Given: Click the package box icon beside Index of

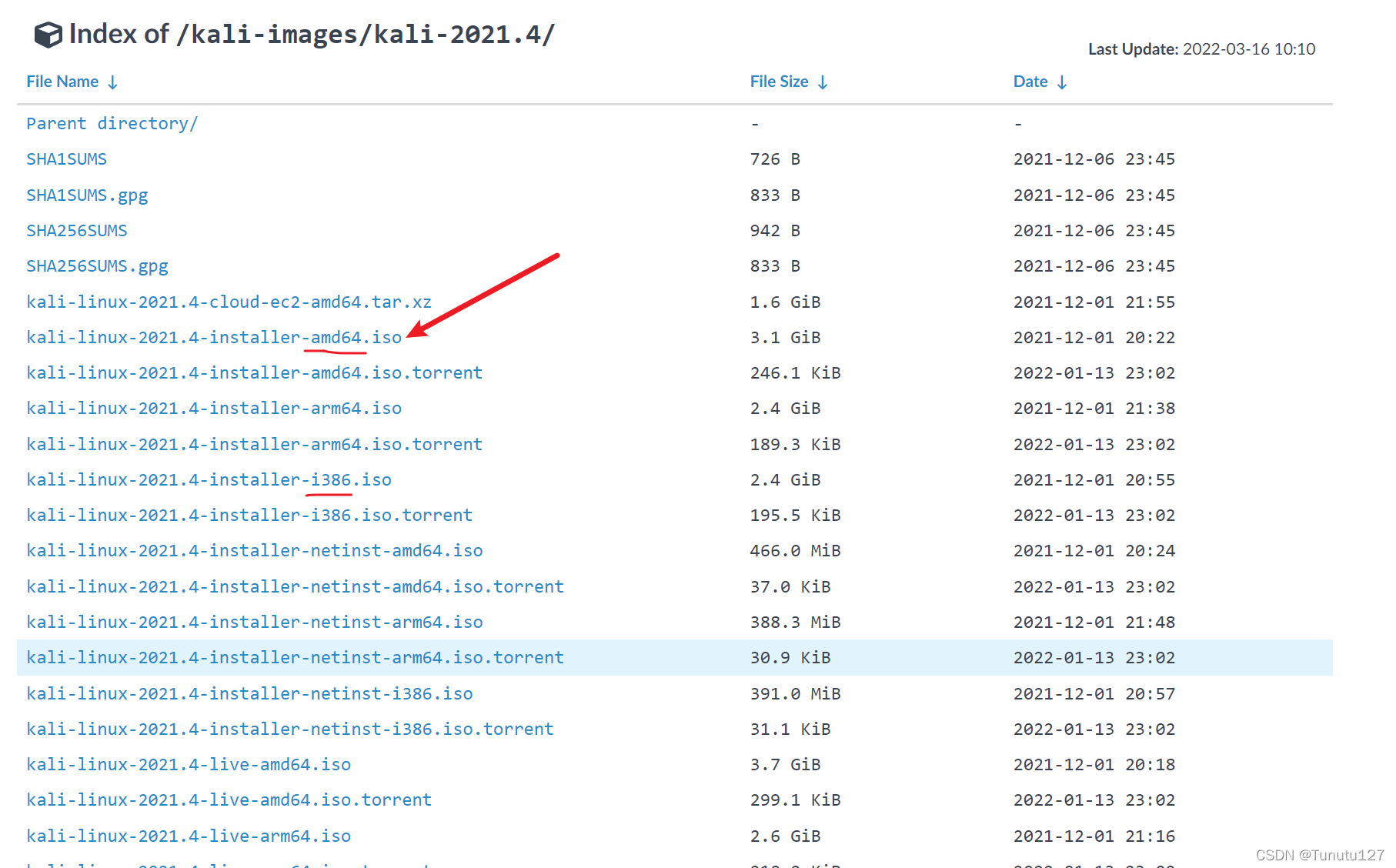Looking at the screenshot, I should coord(48,35).
